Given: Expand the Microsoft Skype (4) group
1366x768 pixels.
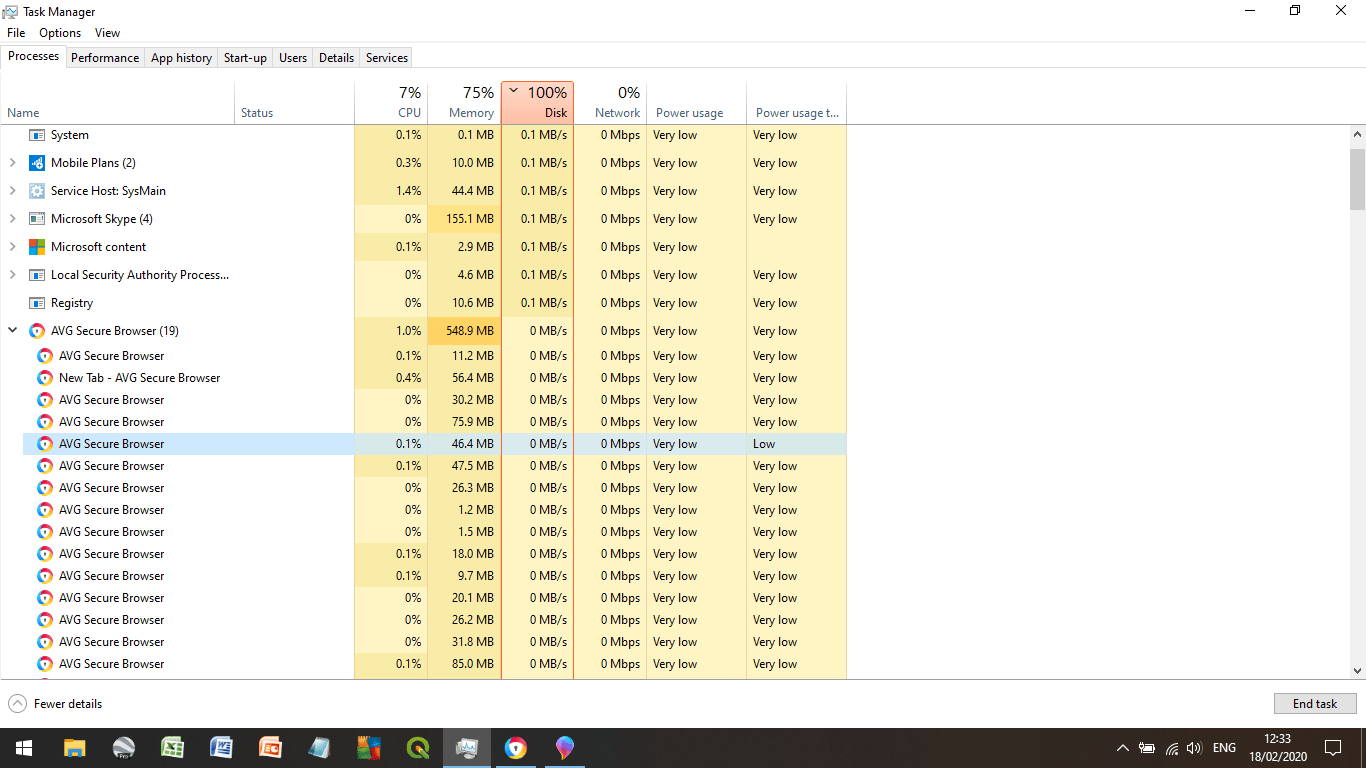Looking at the screenshot, I should 12,218.
